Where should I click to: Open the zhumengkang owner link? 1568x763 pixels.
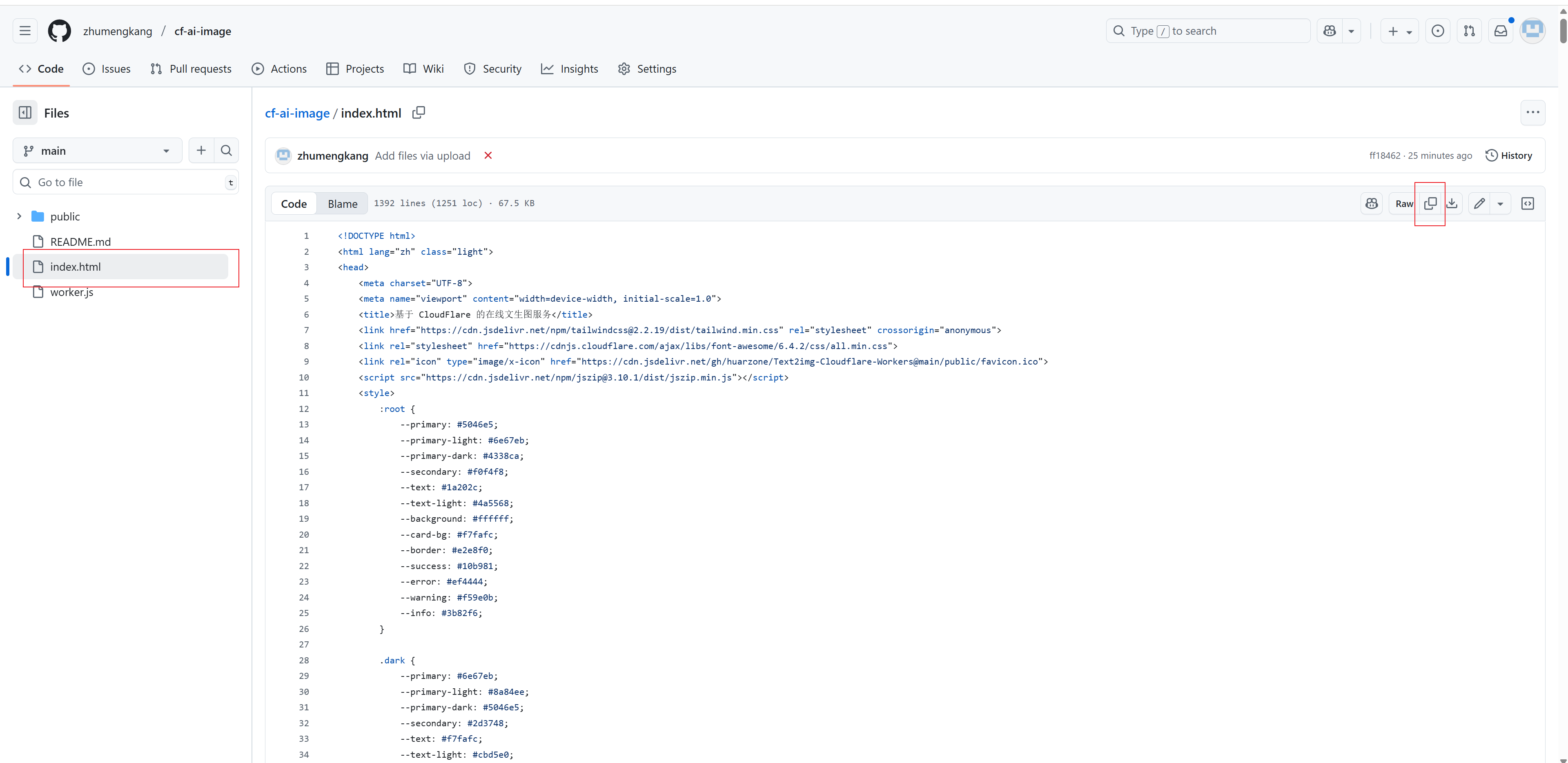(118, 31)
